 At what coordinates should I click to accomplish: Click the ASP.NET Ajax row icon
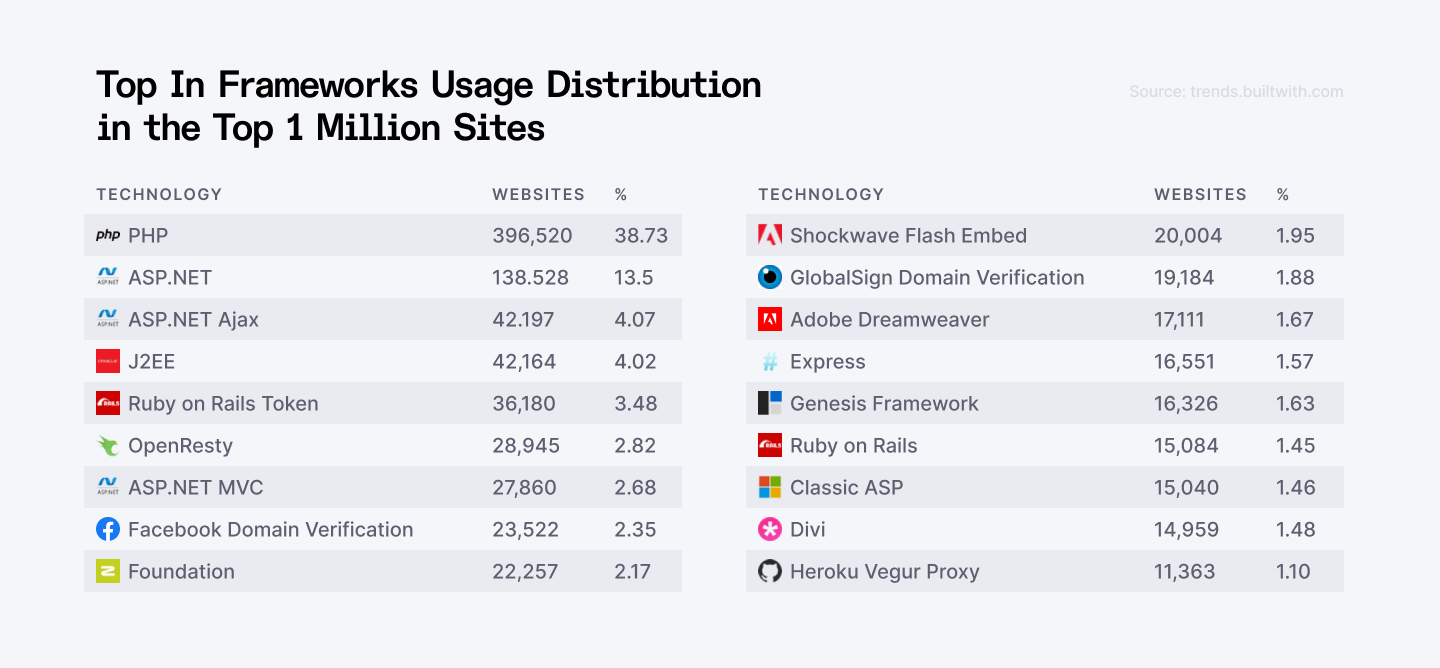click(x=108, y=320)
